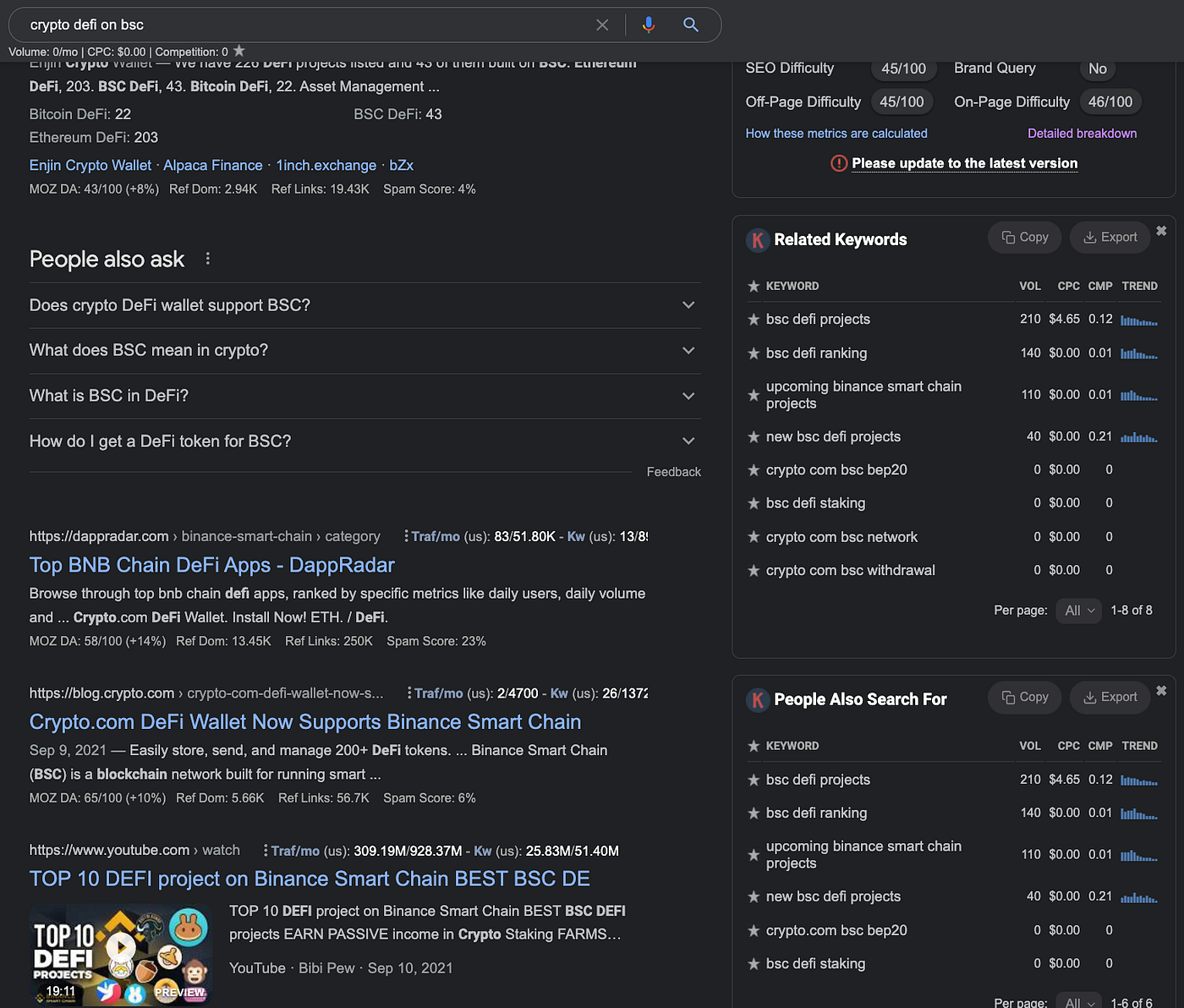Image resolution: width=1184 pixels, height=1008 pixels.
Task: Click the Brand Query 'No' value
Action: (1098, 68)
